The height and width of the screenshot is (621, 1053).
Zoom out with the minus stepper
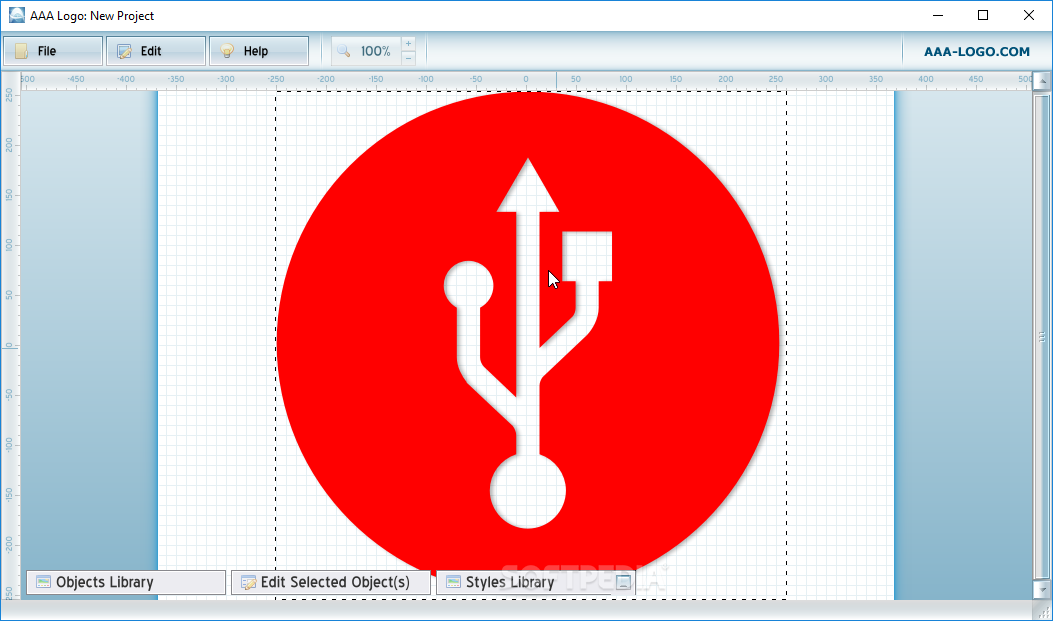click(408, 59)
